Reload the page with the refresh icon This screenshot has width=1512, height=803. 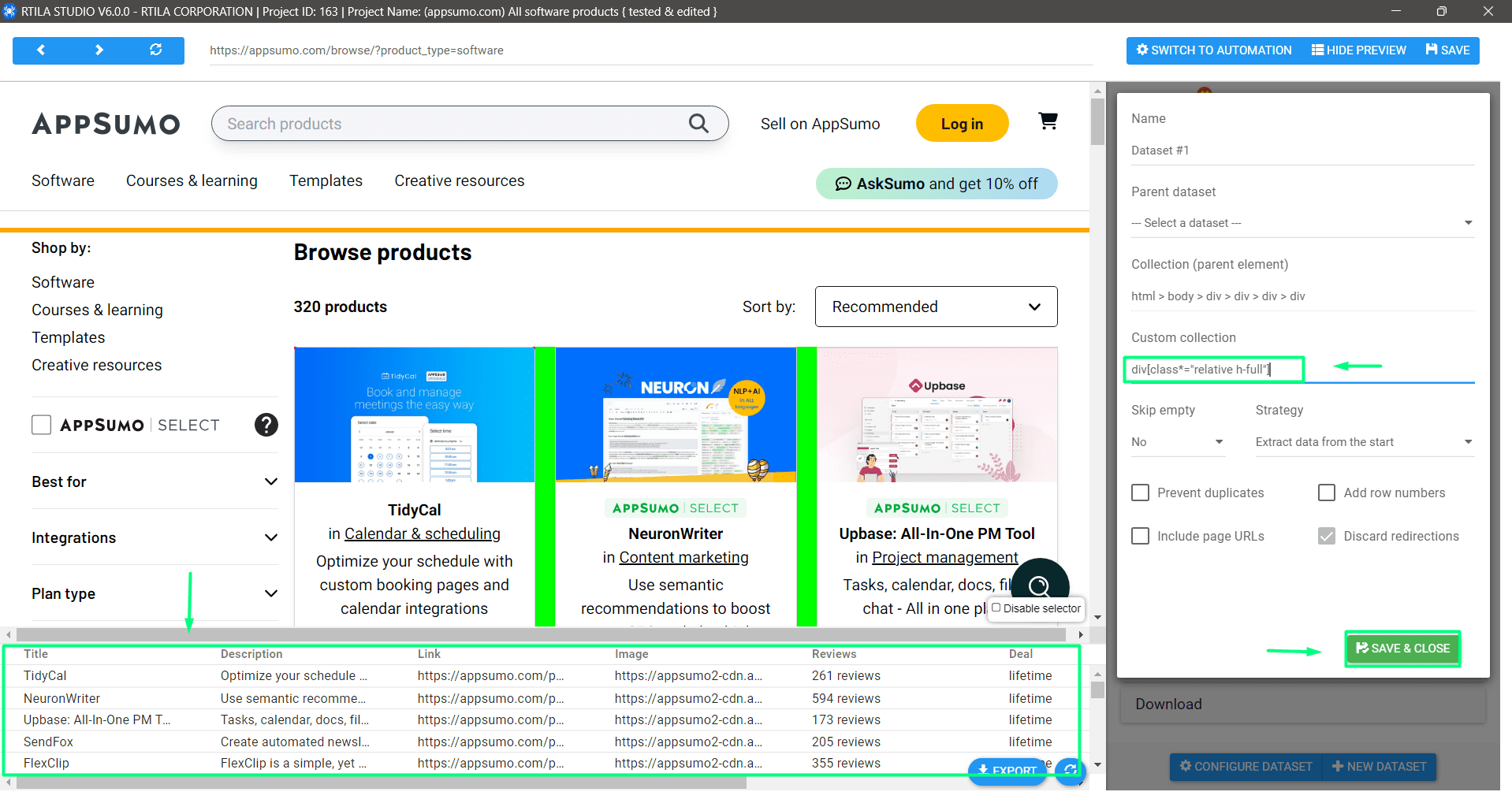tap(155, 50)
